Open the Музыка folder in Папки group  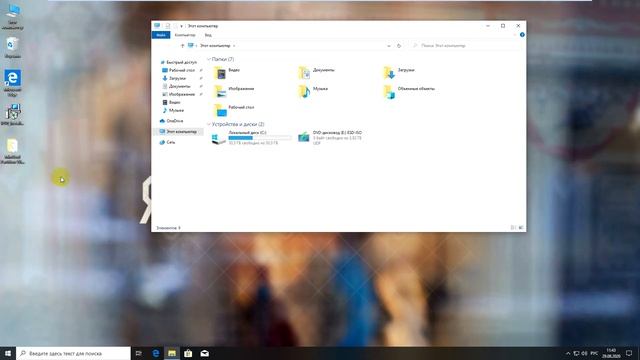coord(313,91)
